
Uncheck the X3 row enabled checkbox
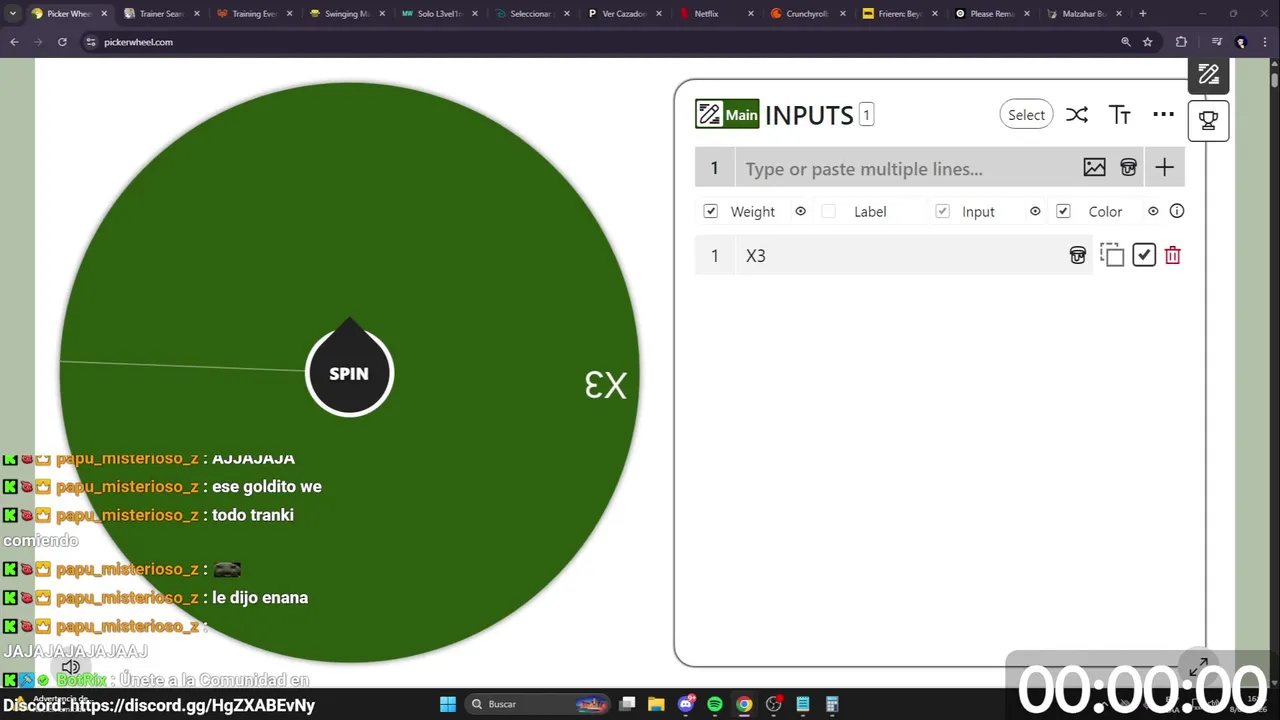1144,255
